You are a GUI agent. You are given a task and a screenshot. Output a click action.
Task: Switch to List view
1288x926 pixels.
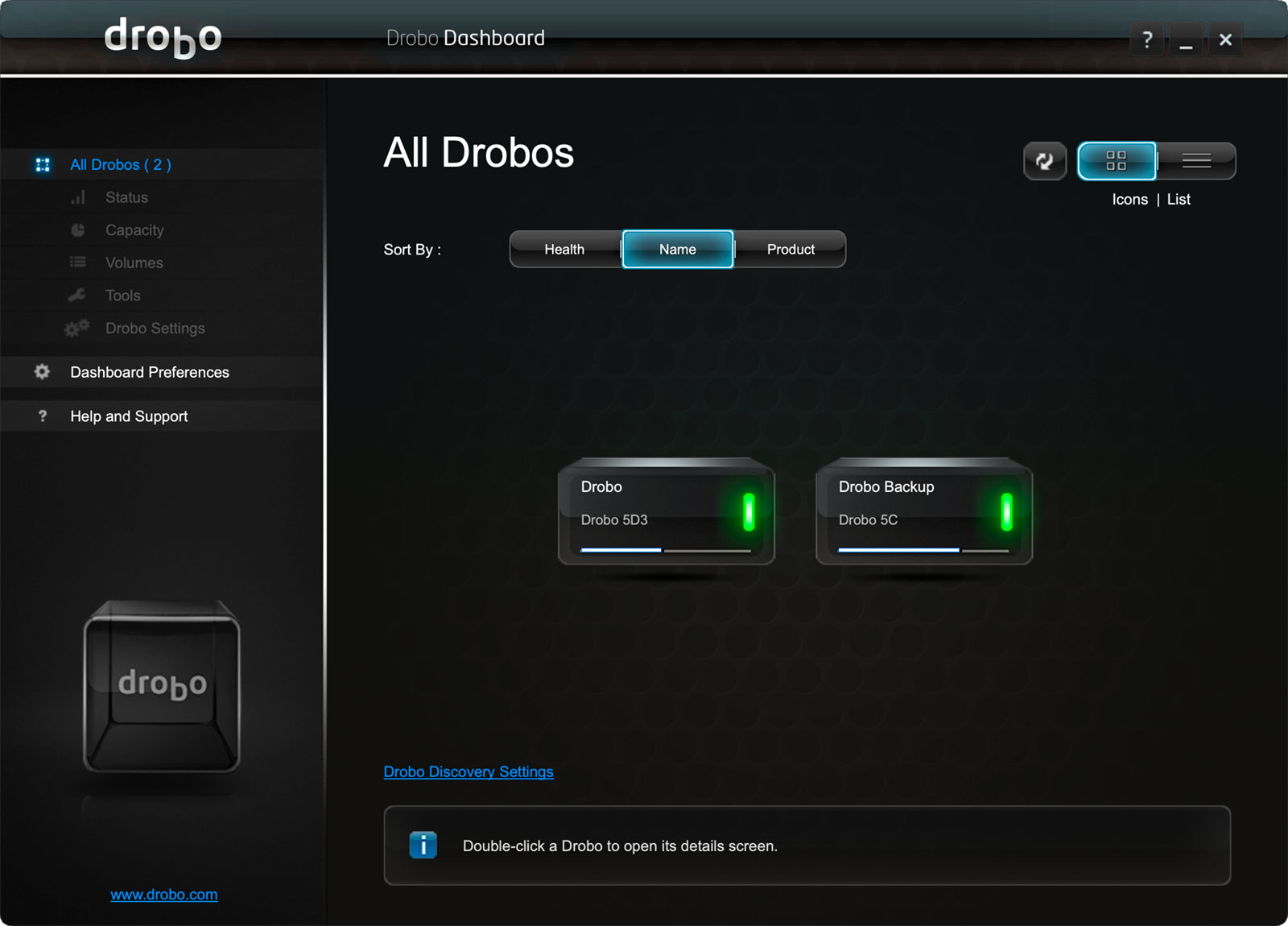1196,161
